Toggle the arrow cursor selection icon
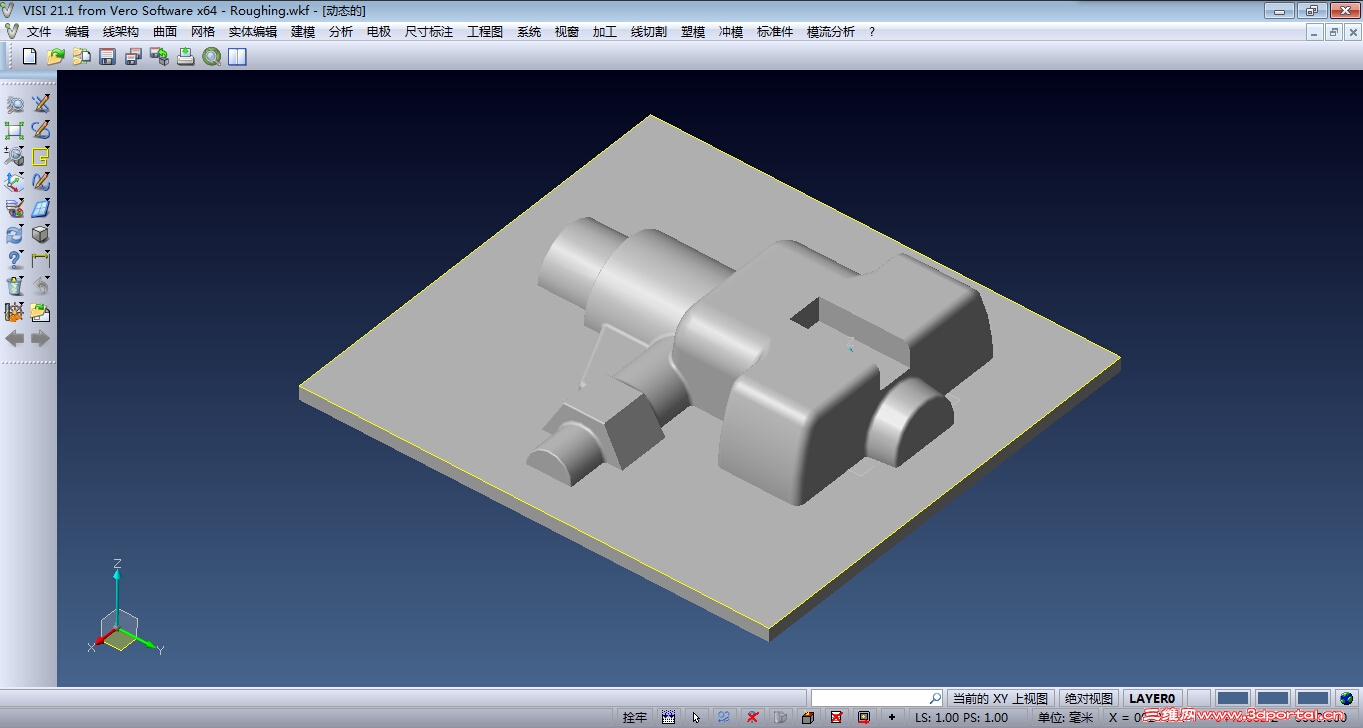This screenshot has width=1363, height=728. coord(696,717)
